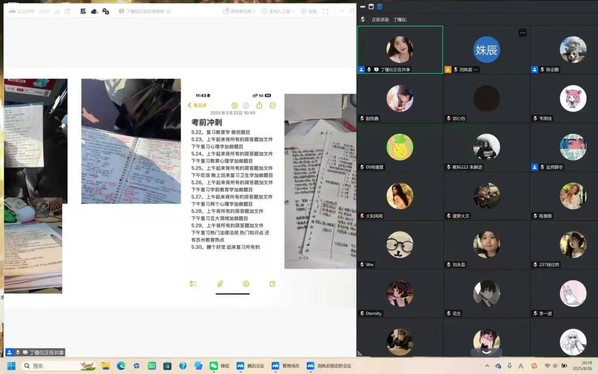Expand more participants with the down chevron
The image size is (598, 374).
click(x=486, y=352)
